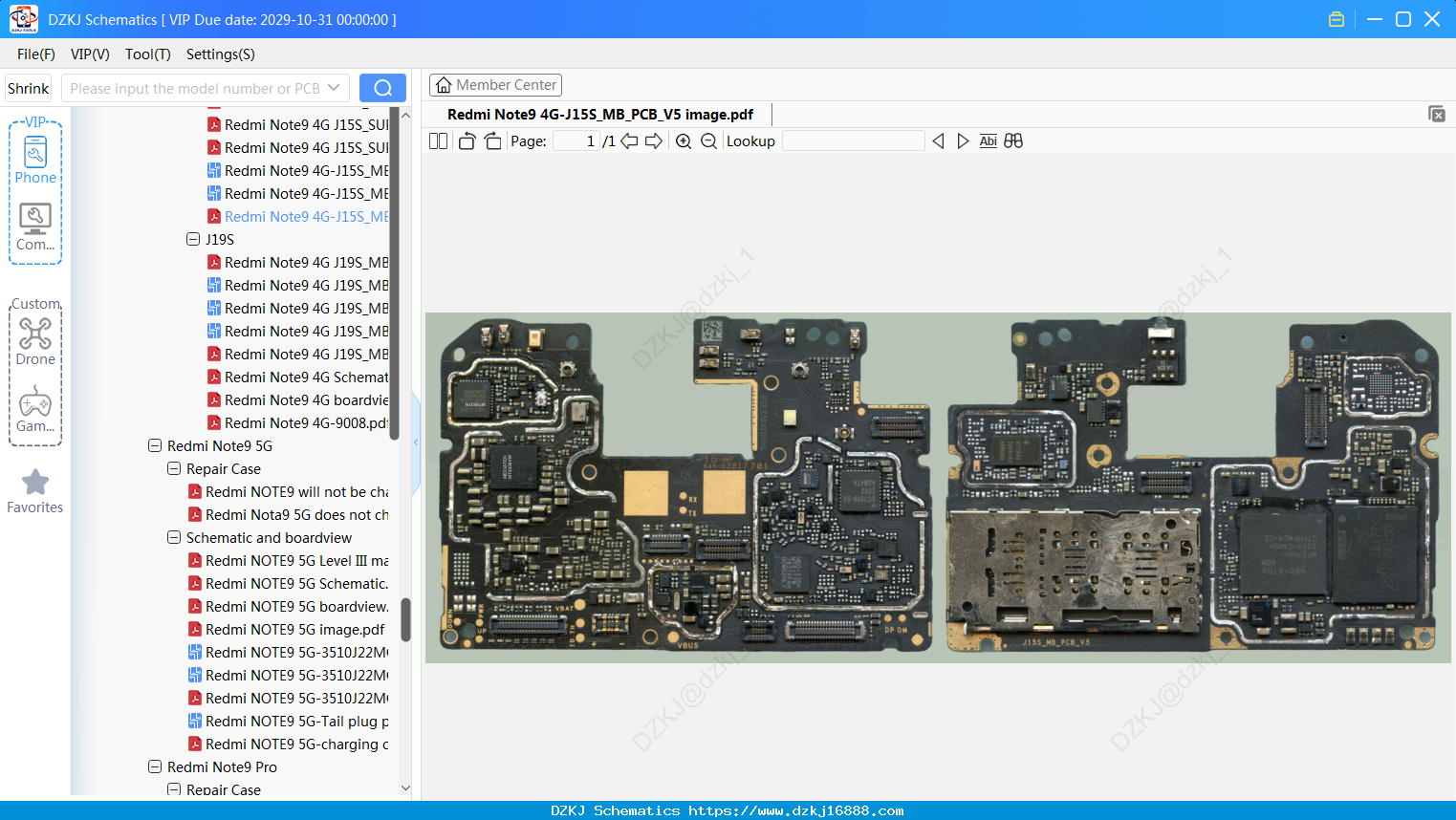Open the Drone category in sidebar
The height and width of the screenshot is (820, 1456).
pyautogui.click(x=35, y=341)
